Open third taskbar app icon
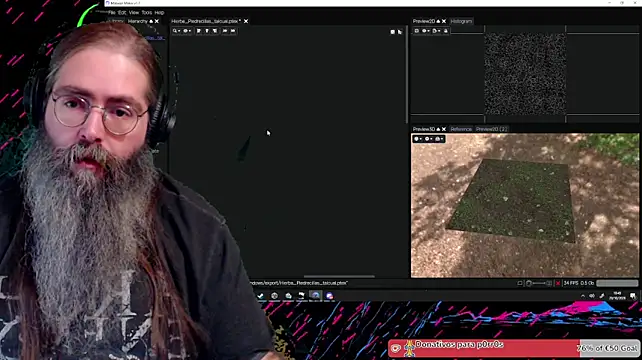The width and height of the screenshot is (642, 360). point(288,296)
